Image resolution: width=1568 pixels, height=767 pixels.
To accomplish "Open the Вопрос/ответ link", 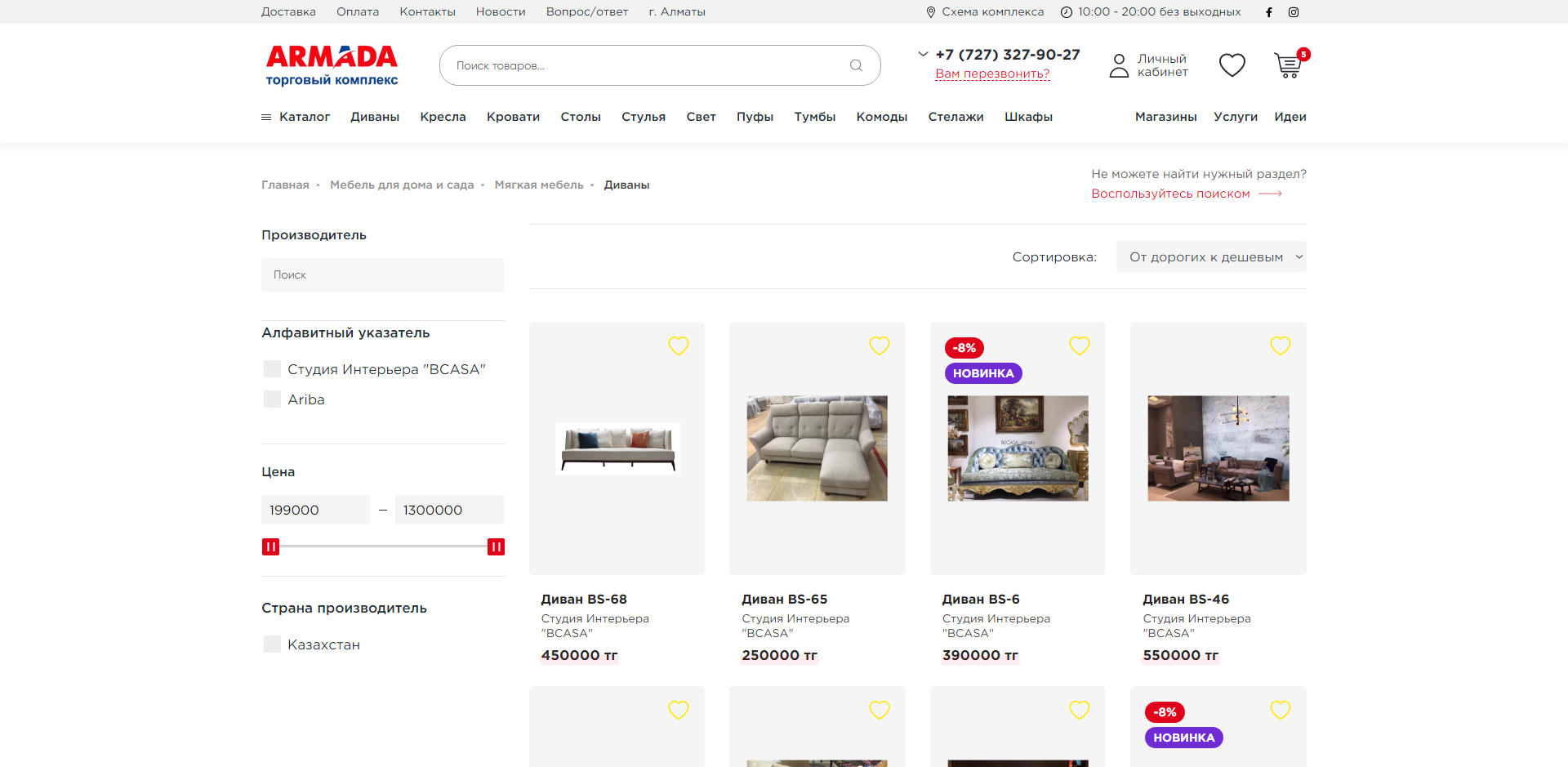I will [587, 12].
